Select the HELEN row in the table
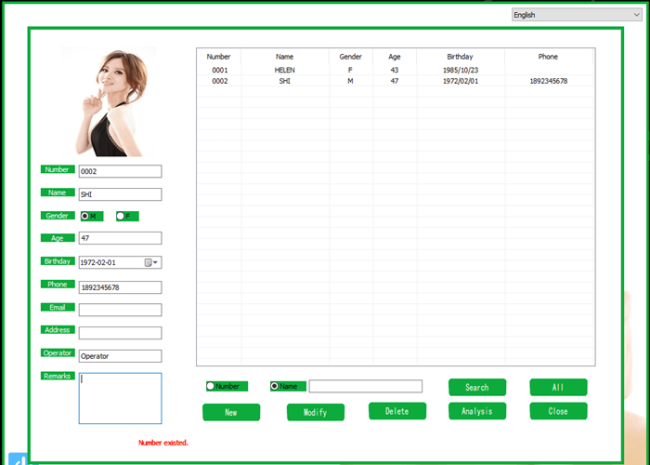The height and width of the screenshot is (465, 650). (x=285, y=71)
